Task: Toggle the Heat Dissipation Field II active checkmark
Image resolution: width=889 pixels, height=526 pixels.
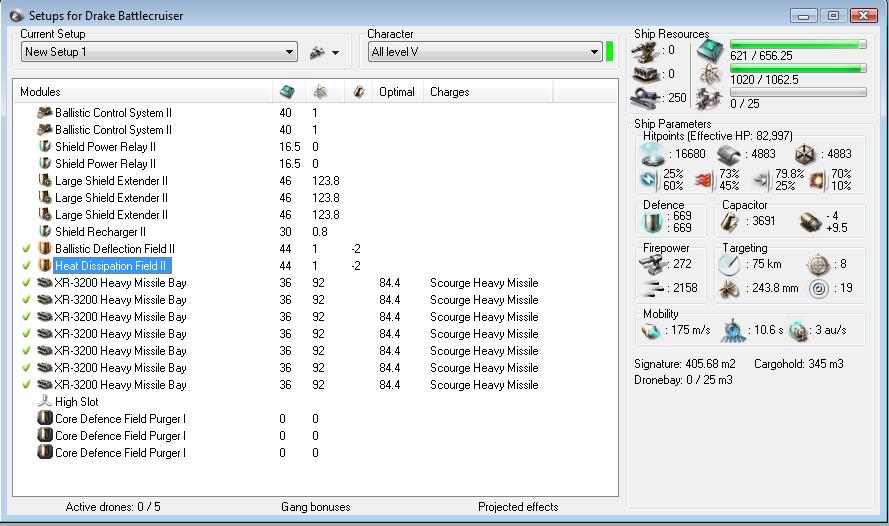Action: coord(26,266)
